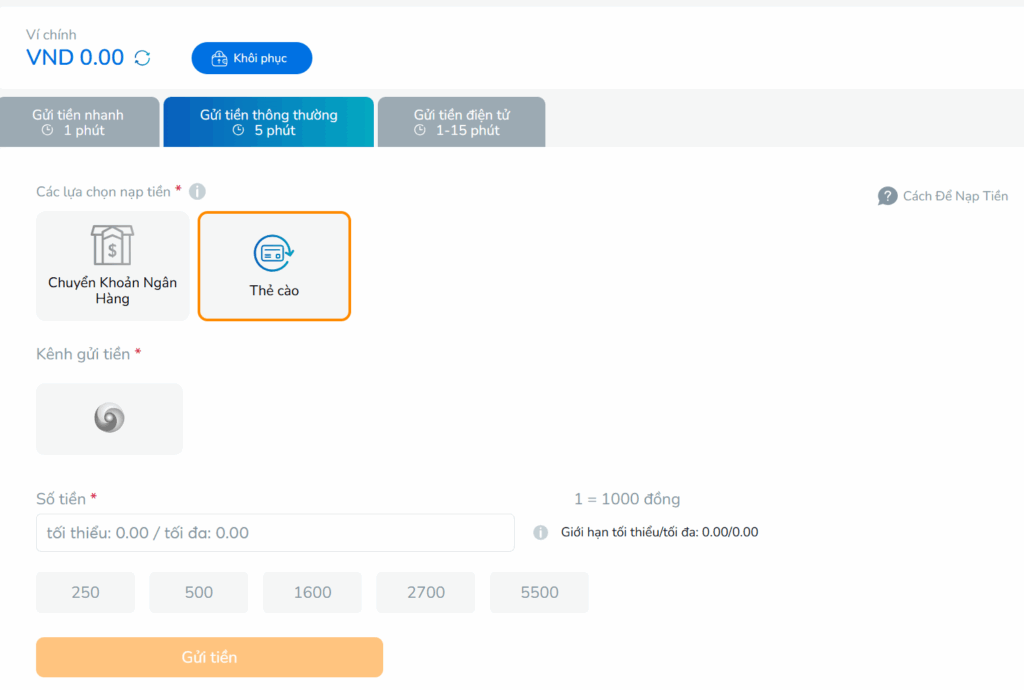Image resolution: width=1024 pixels, height=690 pixels.
Task: Select the Thẻ cào deposit option
Action: 274,266
